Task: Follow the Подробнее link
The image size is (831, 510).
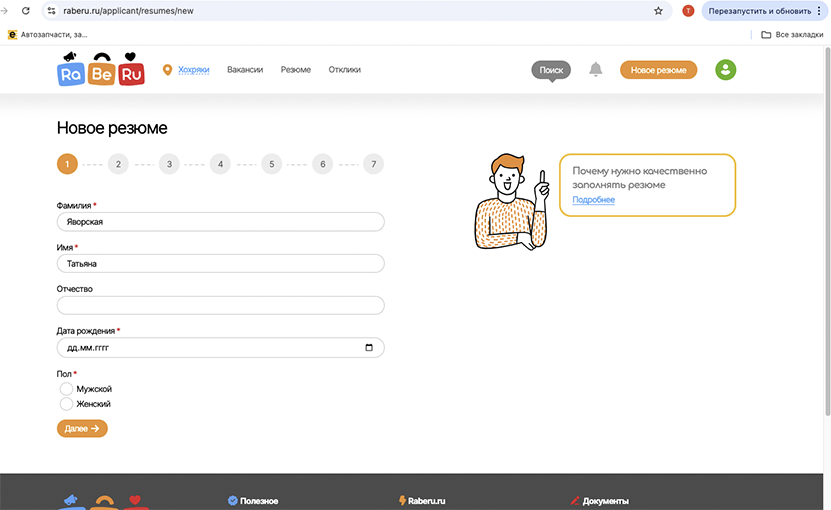Action: point(593,200)
